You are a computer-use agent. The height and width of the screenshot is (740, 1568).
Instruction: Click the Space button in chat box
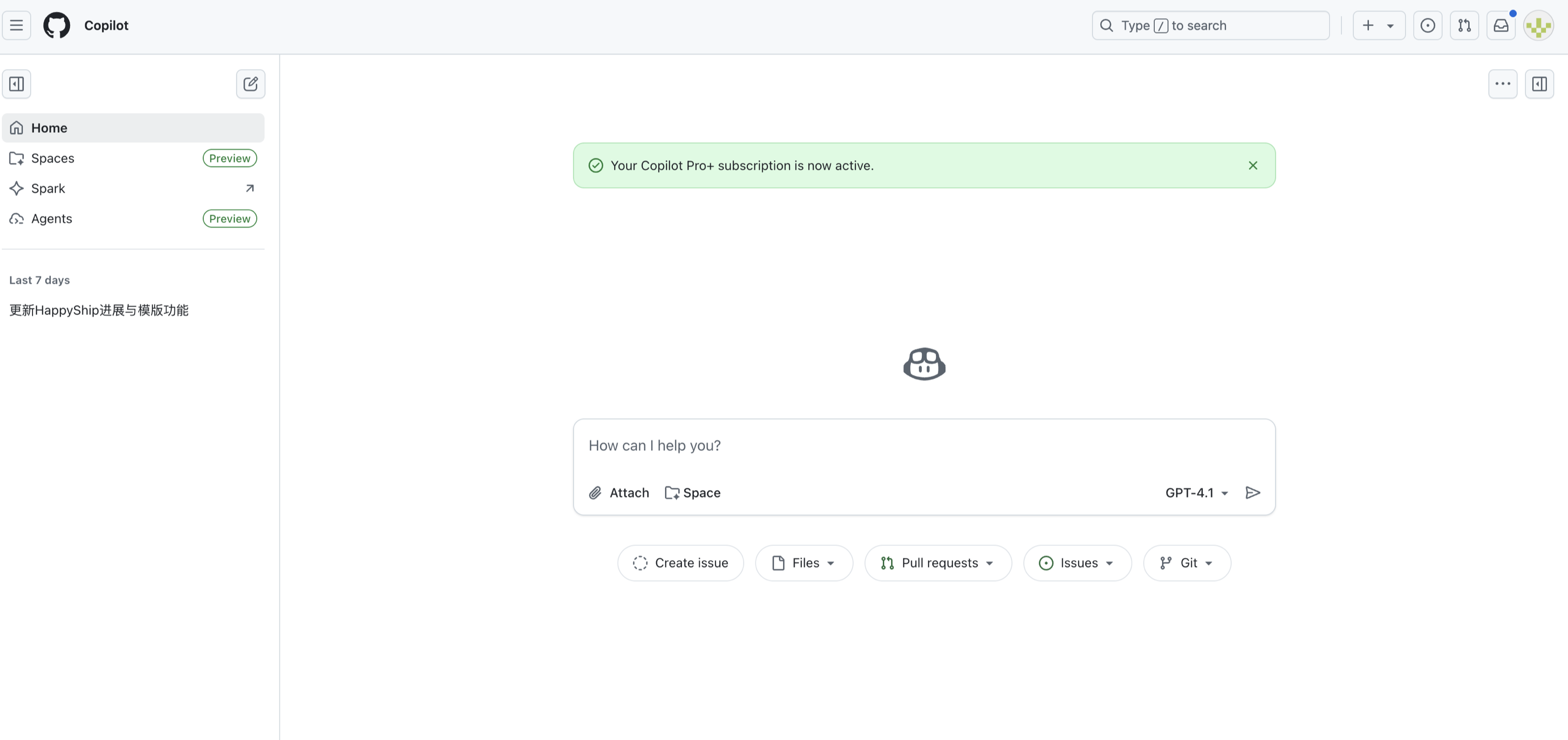click(x=693, y=493)
